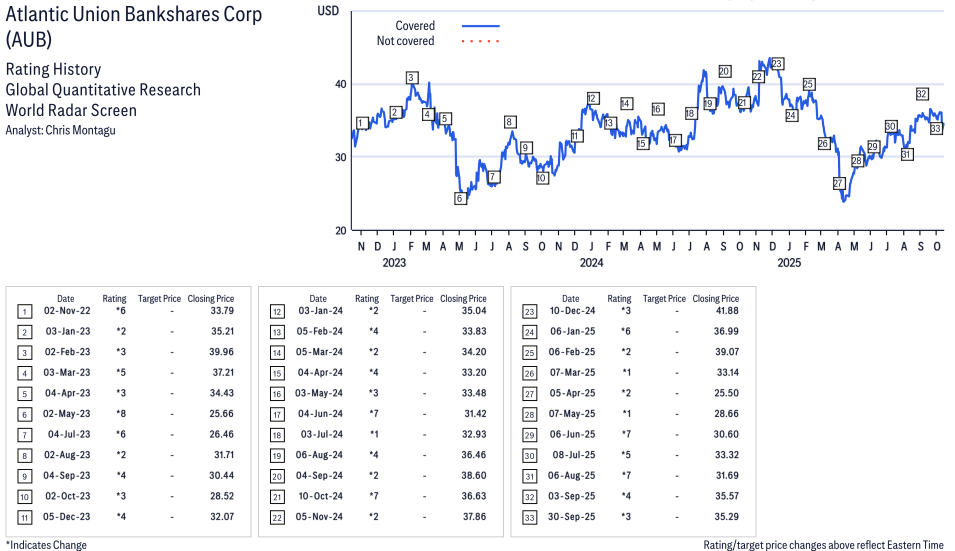Click the numbered box 33 in the table
This screenshot has width=955, height=551.
528,516
